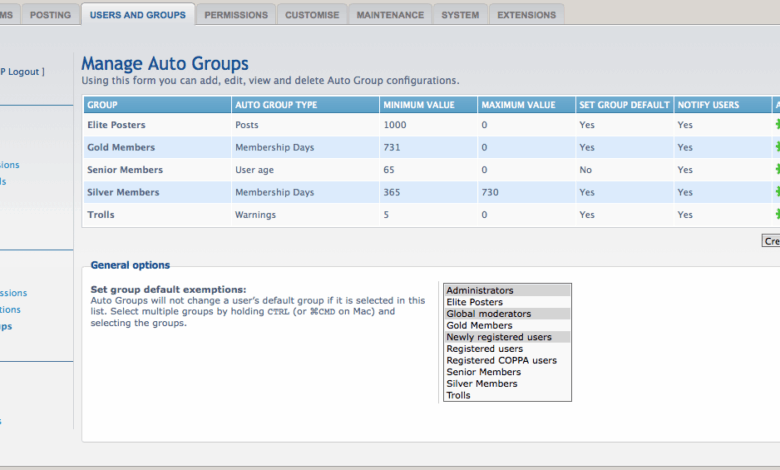Select Registered COPPA users in exemptions list
Image resolution: width=780 pixels, height=470 pixels.
point(501,360)
